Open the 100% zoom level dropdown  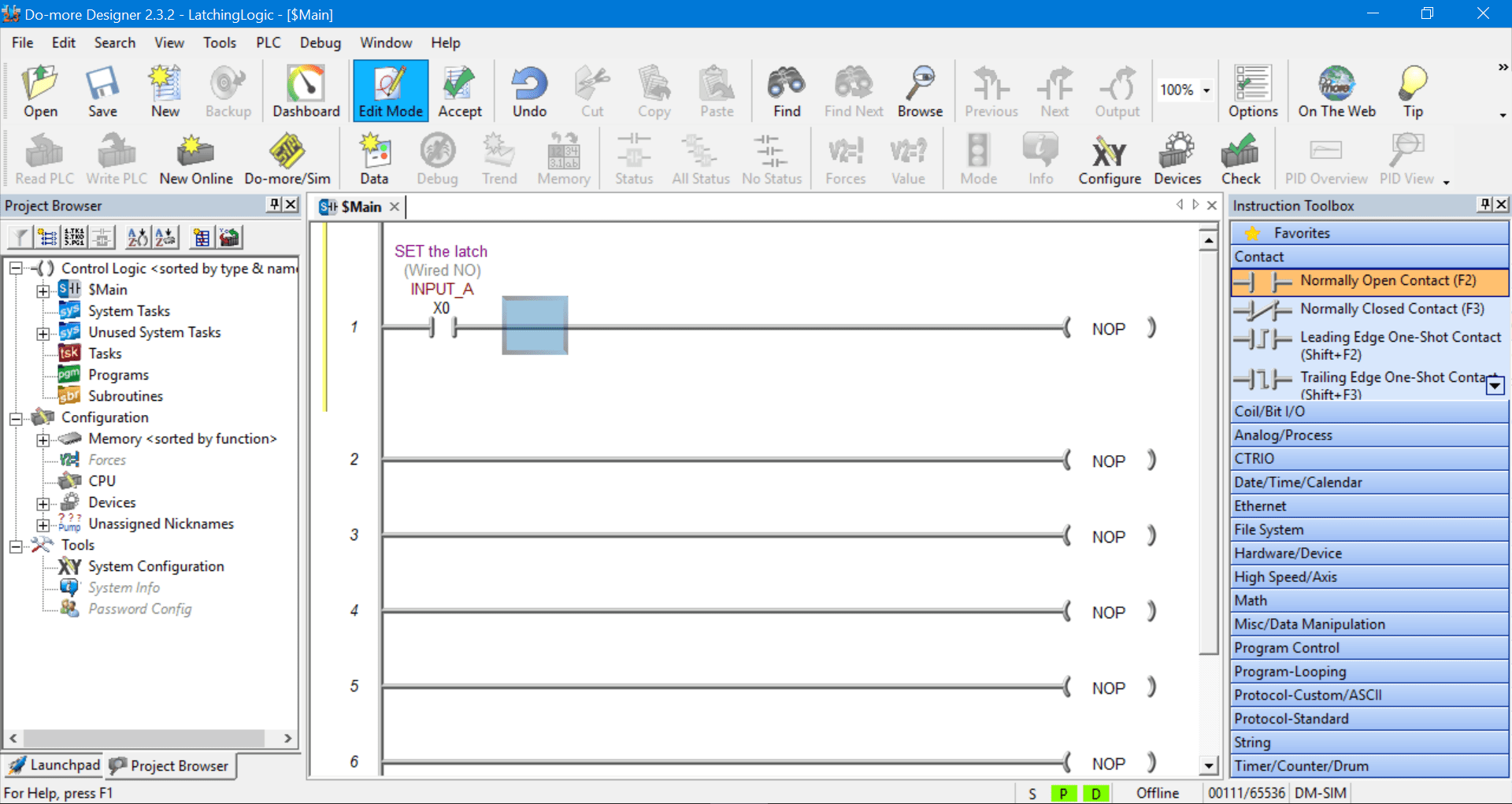tap(1207, 90)
